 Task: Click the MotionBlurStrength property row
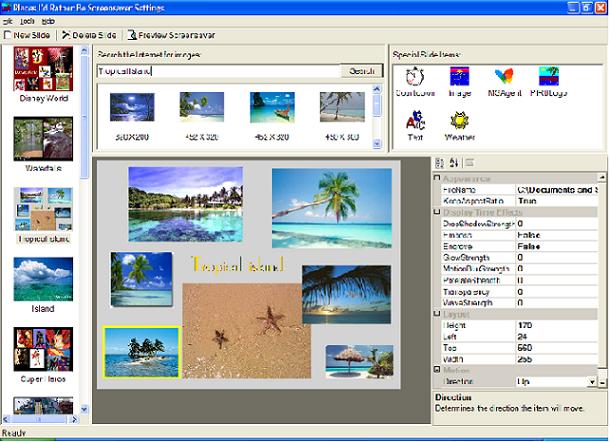519,269
